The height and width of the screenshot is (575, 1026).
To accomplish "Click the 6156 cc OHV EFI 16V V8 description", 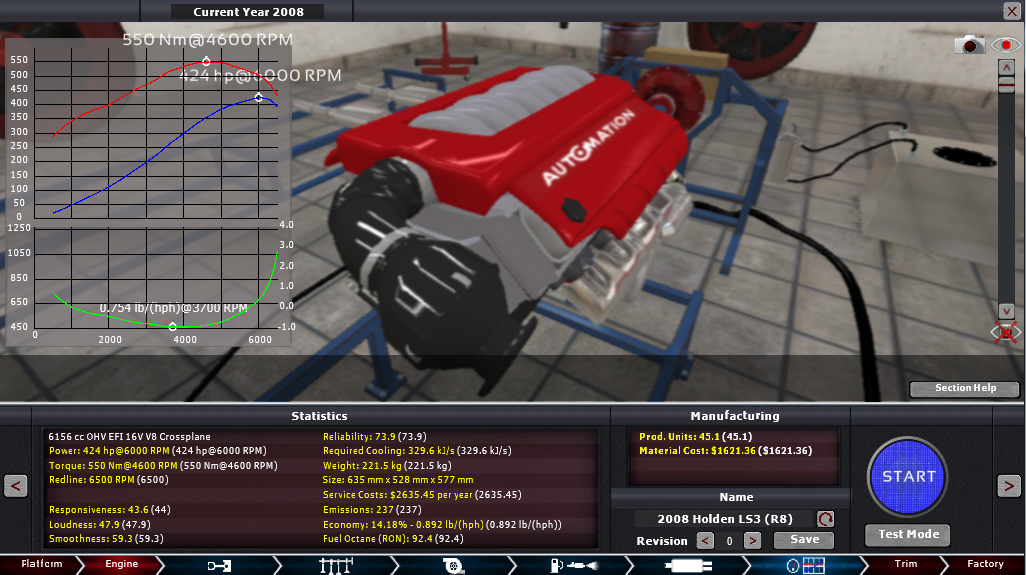I will [x=130, y=436].
